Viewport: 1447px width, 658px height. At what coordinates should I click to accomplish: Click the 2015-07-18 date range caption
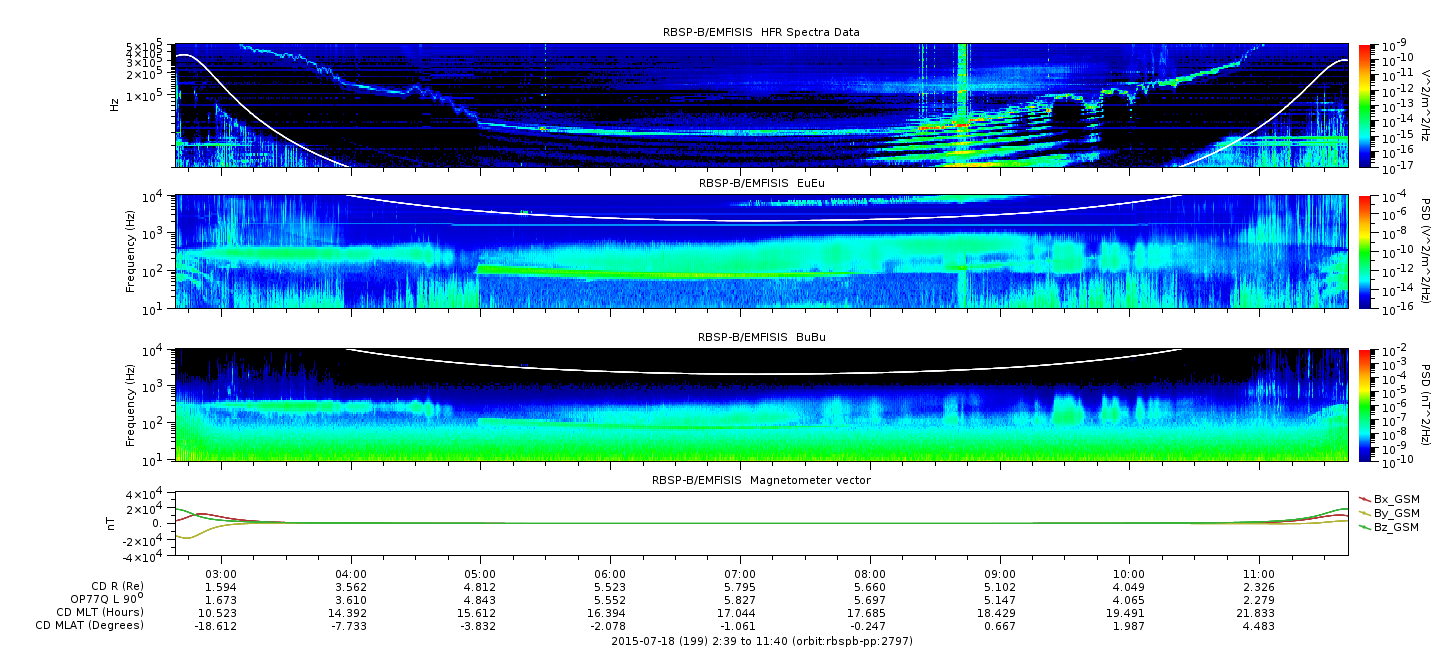click(x=761, y=641)
